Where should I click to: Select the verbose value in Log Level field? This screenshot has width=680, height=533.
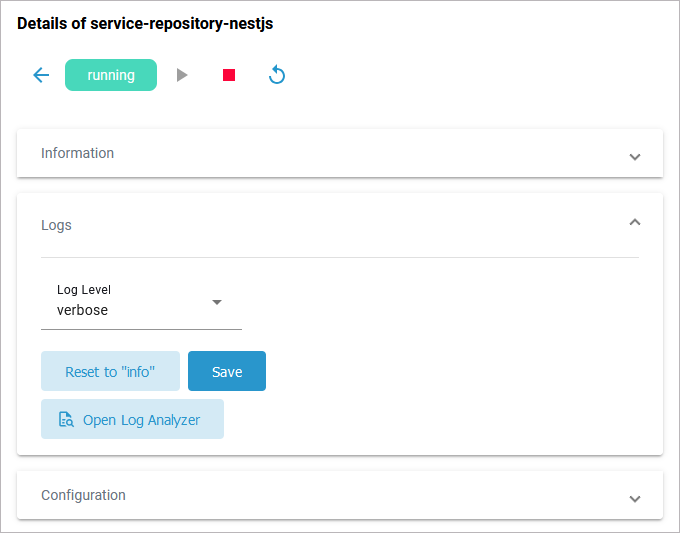point(82,310)
